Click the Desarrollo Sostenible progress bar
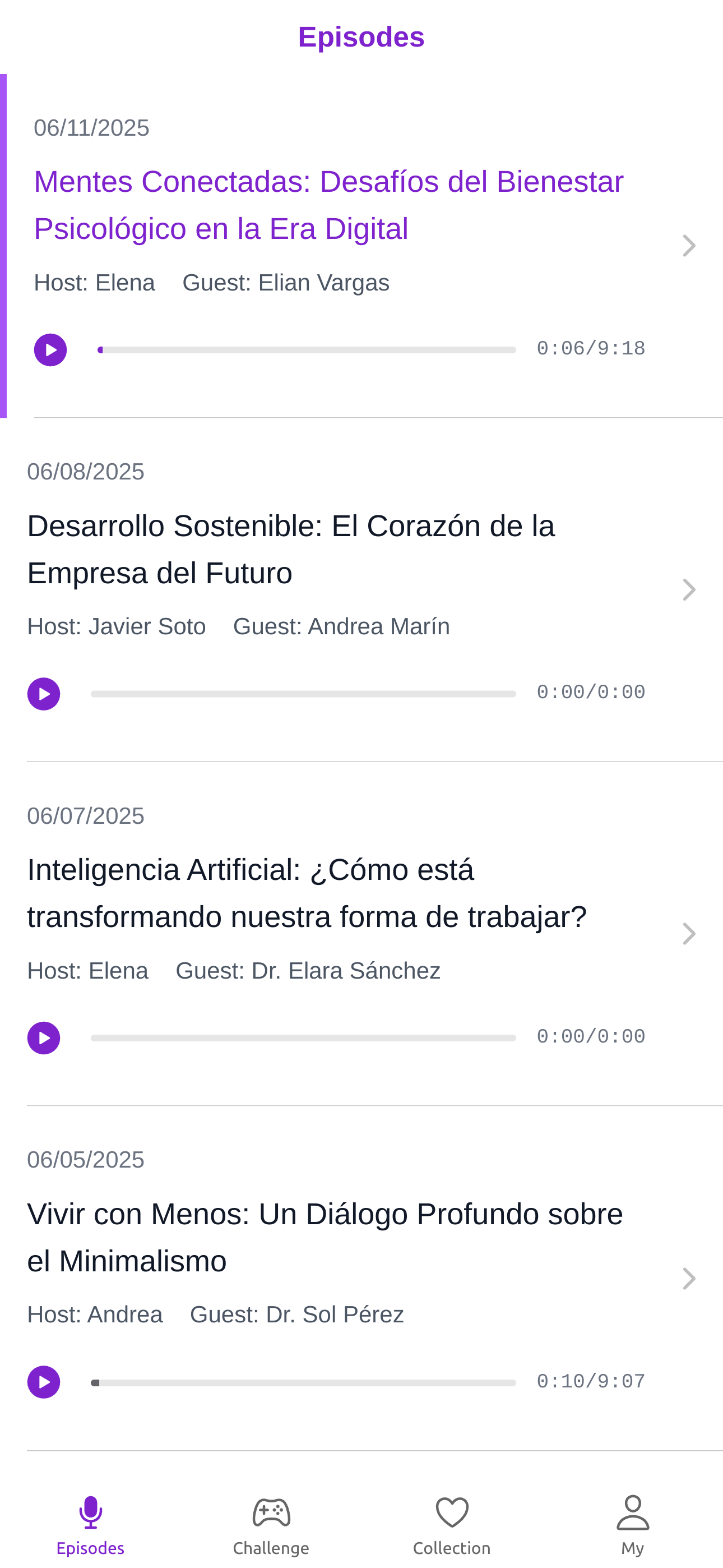 303,694
